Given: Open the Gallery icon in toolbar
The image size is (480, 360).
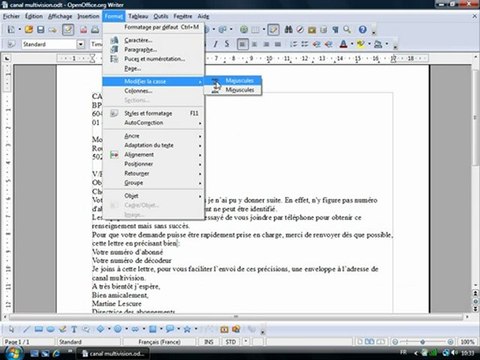Looking at the screenshot, I should coord(312,30).
